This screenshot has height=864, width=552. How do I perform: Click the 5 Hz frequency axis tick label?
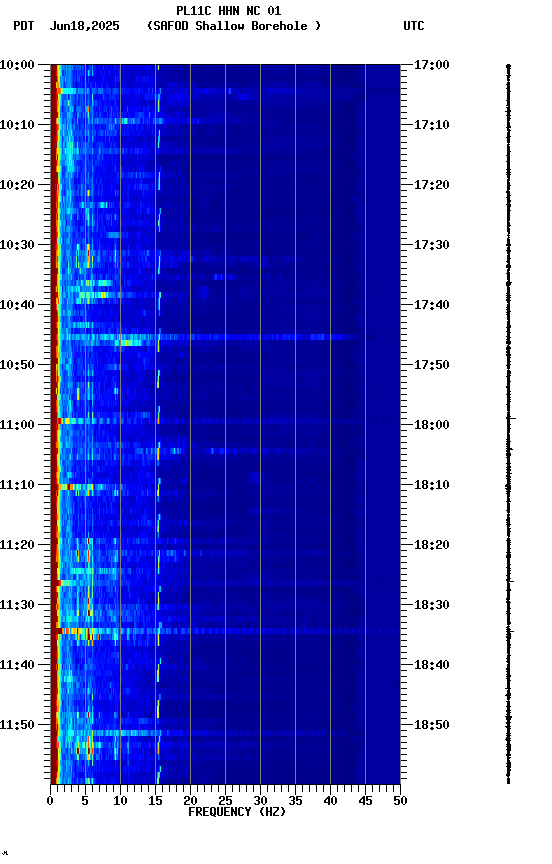(85, 801)
